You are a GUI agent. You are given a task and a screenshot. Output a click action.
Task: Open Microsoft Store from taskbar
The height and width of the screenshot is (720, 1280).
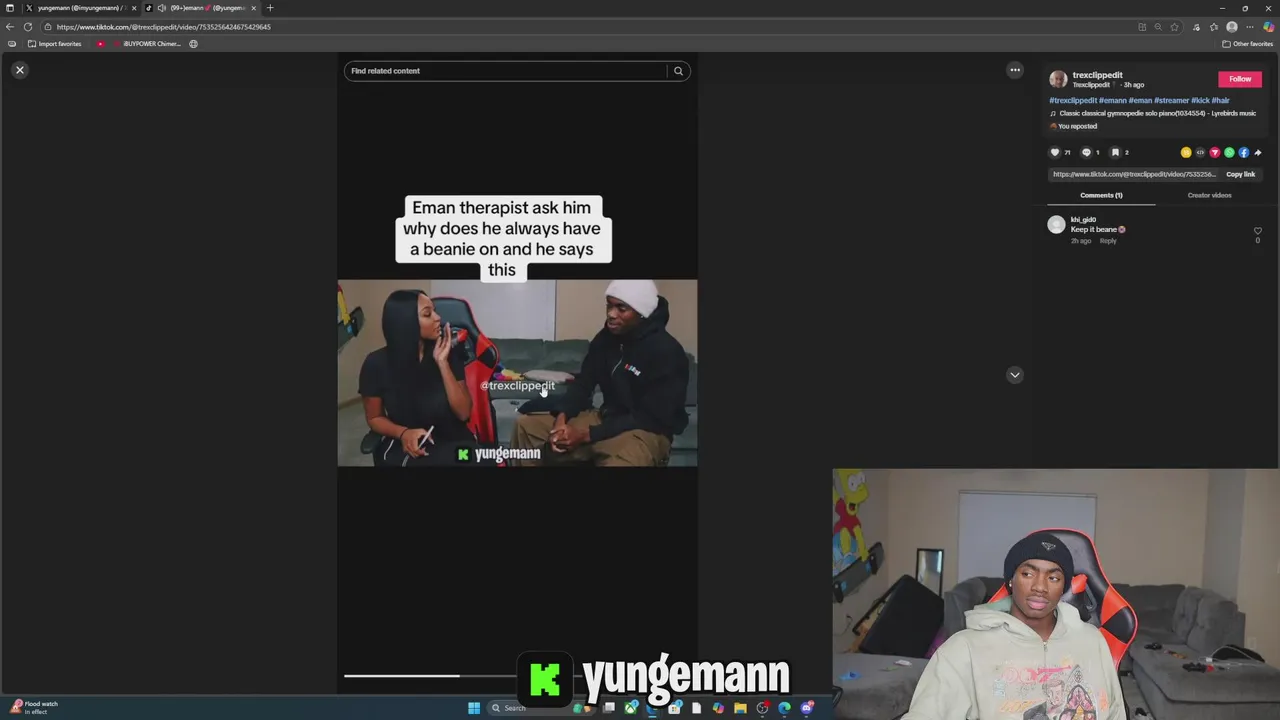675,708
